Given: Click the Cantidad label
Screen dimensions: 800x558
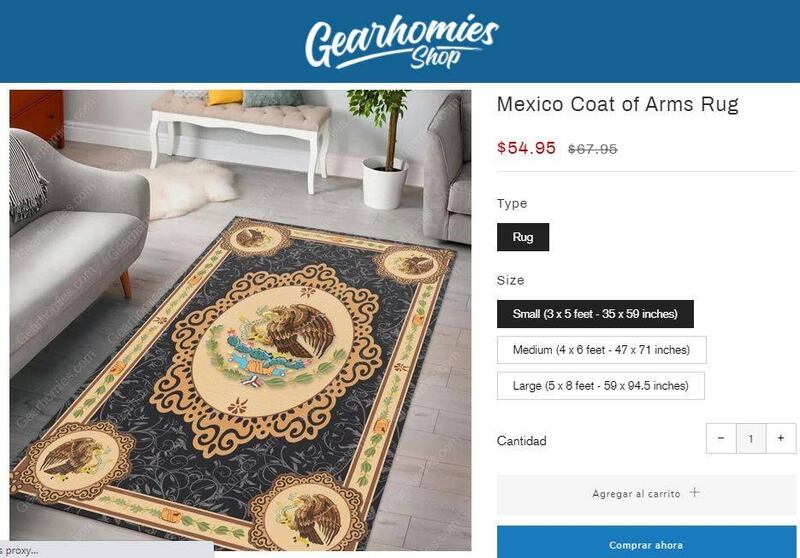Looking at the screenshot, I should click(x=521, y=441).
